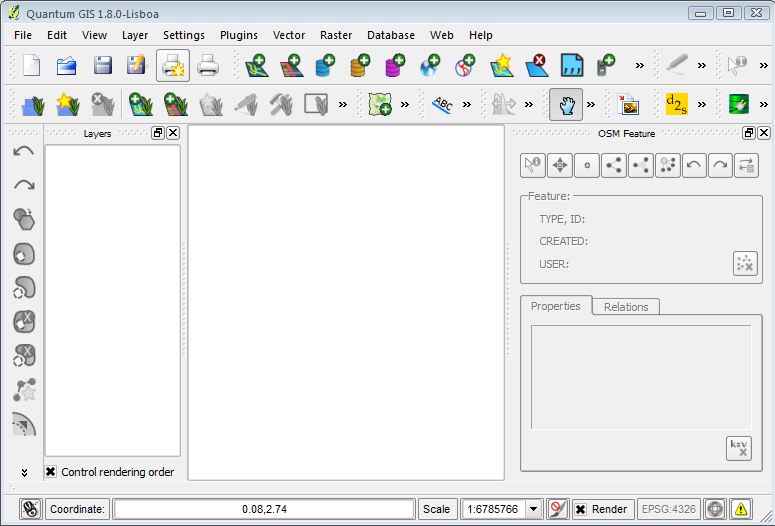Click the stop map rendering button
Image resolution: width=775 pixels, height=526 pixels.
pyautogui.click(x=558, y=509)
